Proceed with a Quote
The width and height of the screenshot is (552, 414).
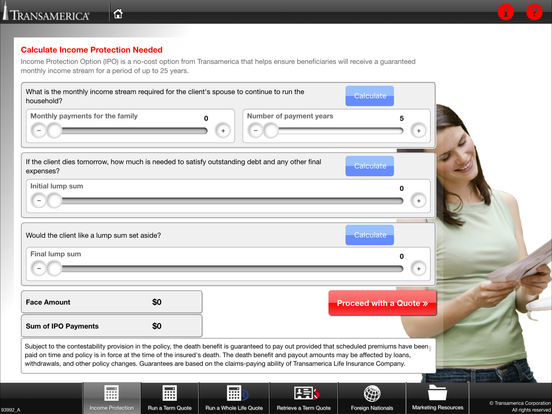tap(382, 303)
